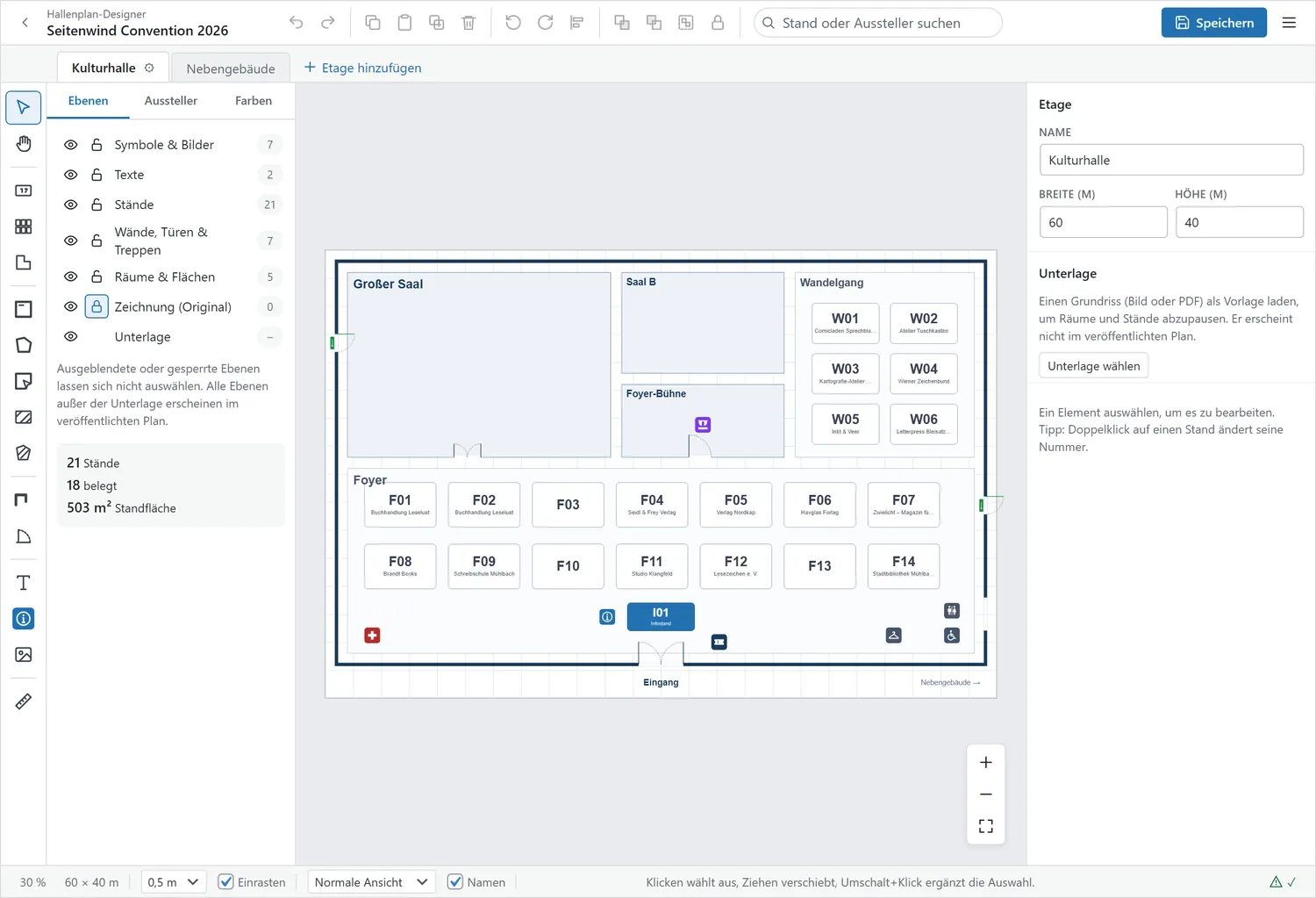Hide the Unterlage layer
1316x898 pixels.
pos(71,337)
